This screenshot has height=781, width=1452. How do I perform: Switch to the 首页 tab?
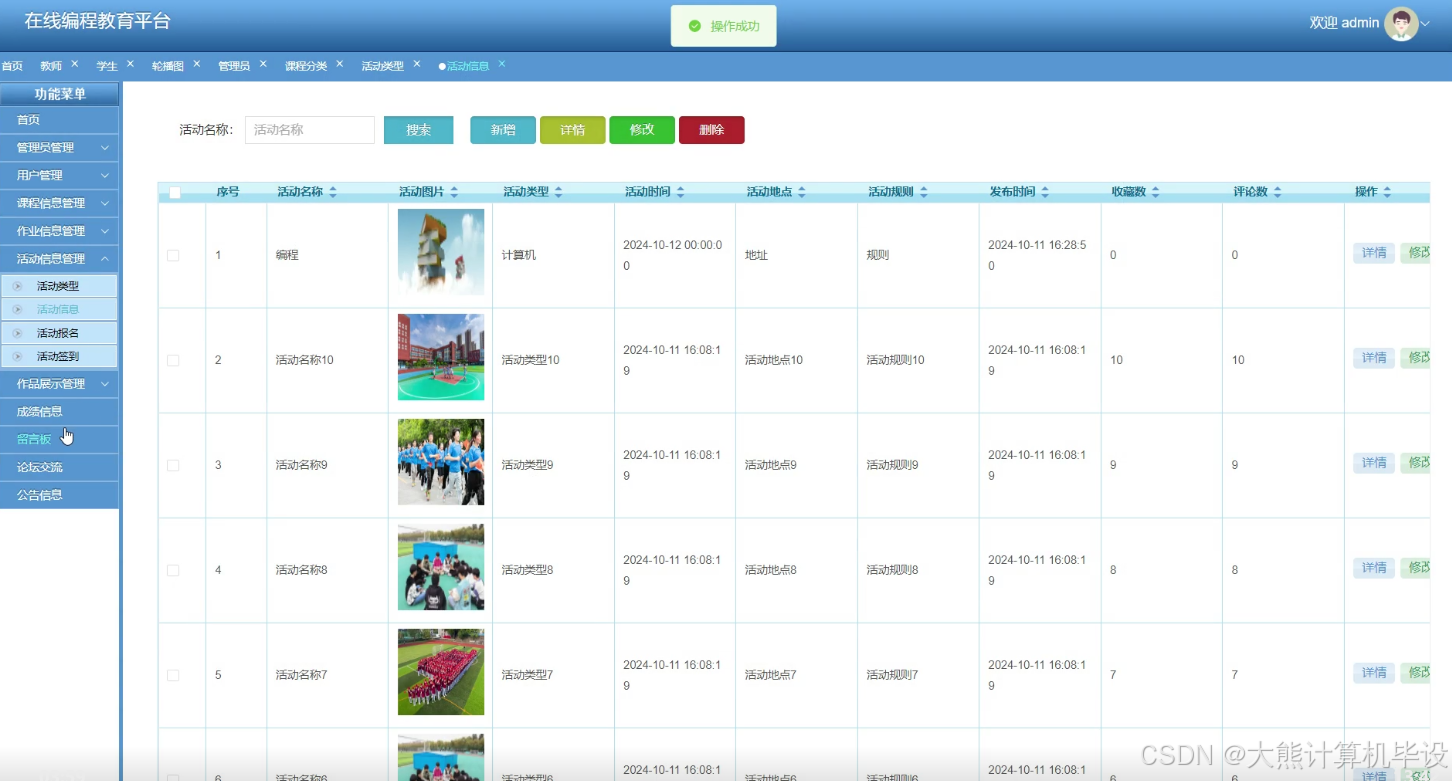click(12, 66)
